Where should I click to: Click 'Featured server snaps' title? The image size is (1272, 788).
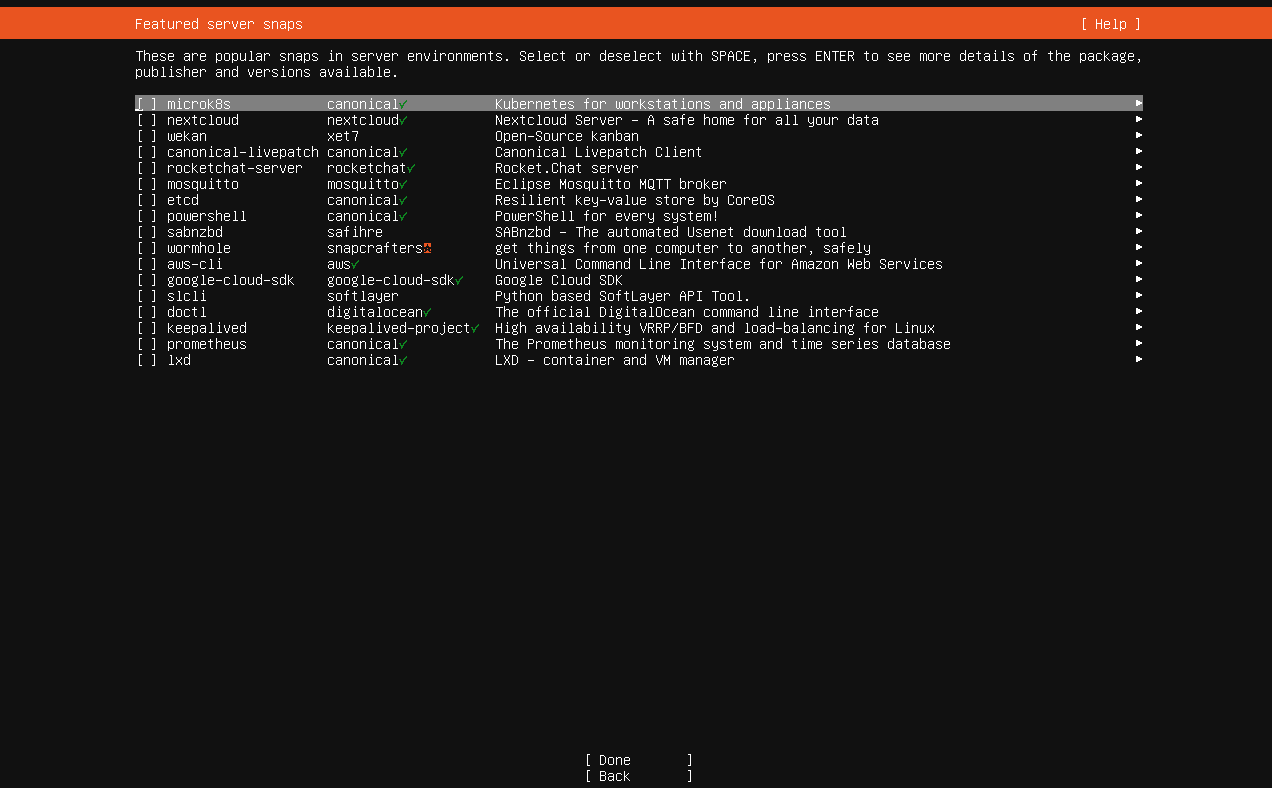pos(219,24)
